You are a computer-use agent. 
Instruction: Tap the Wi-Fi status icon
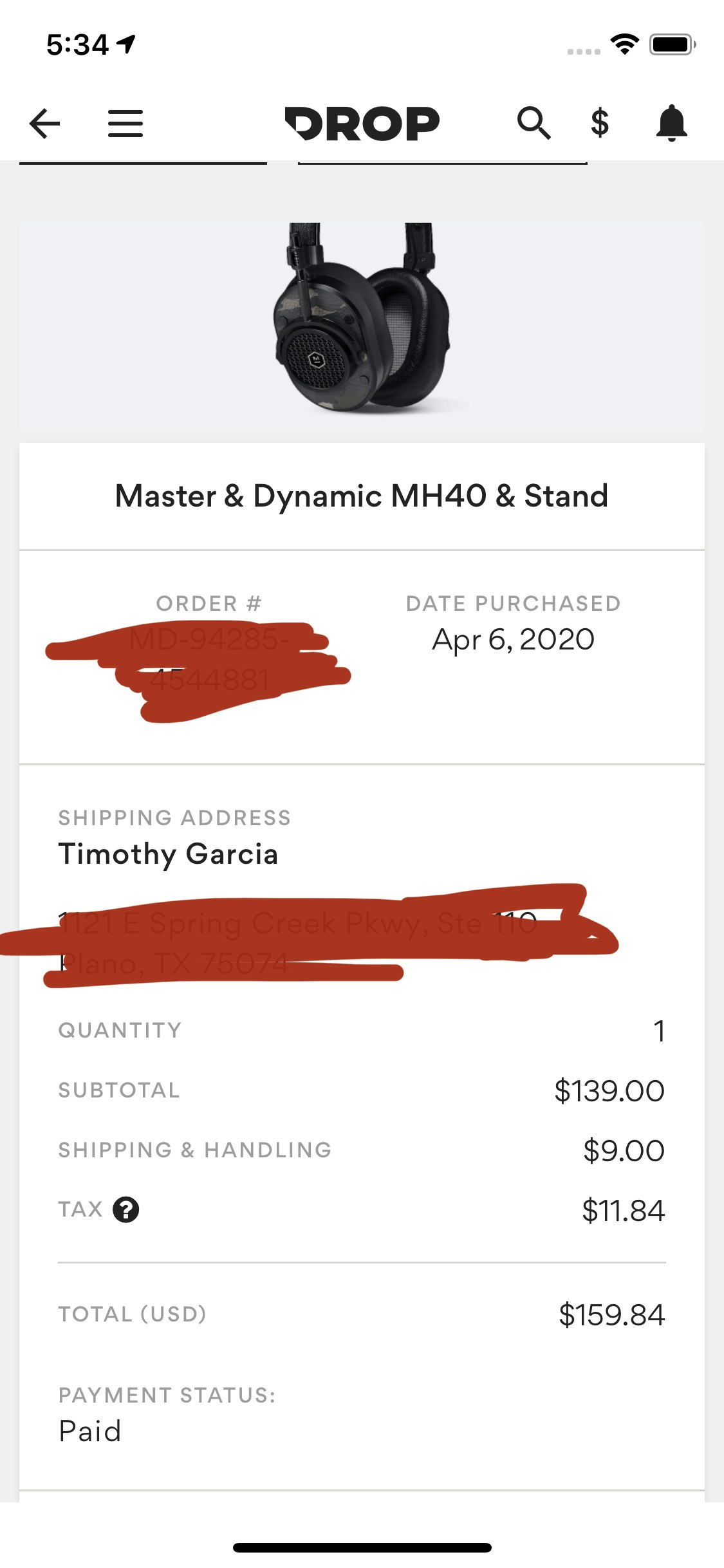click(624, 44)
